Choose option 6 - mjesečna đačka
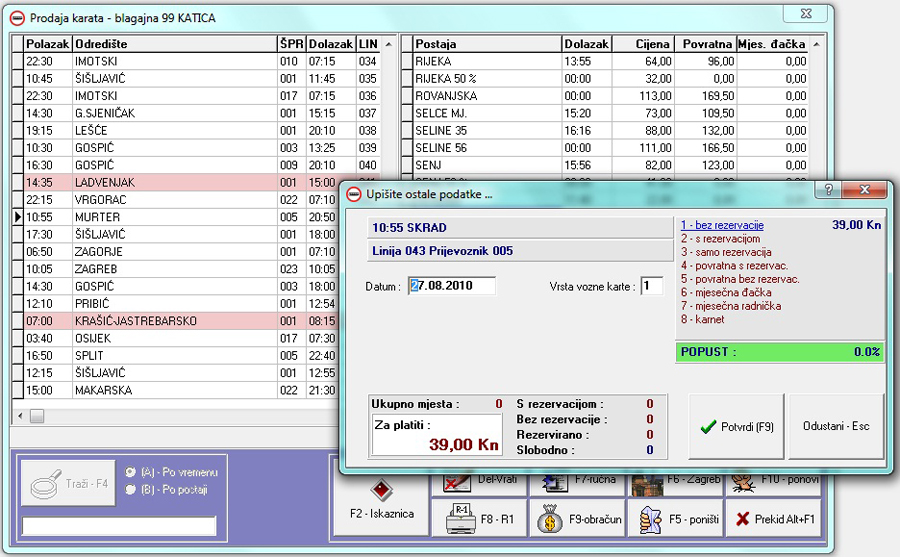900x557 pixels. pyautogui.click(x=726, y=292)
